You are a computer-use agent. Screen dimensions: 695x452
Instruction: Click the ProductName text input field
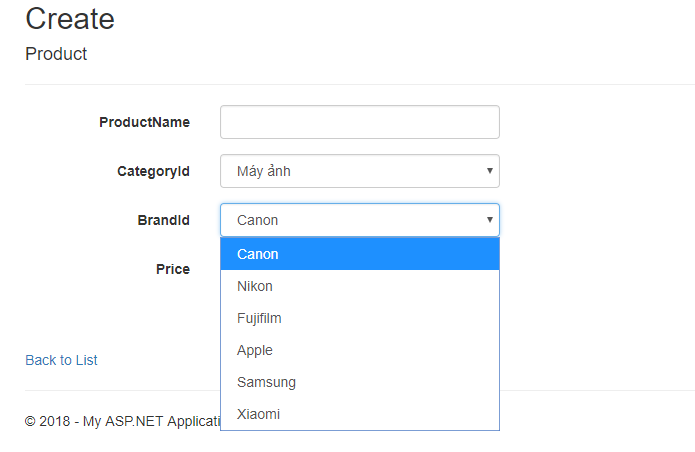click(x=359, y=122)
